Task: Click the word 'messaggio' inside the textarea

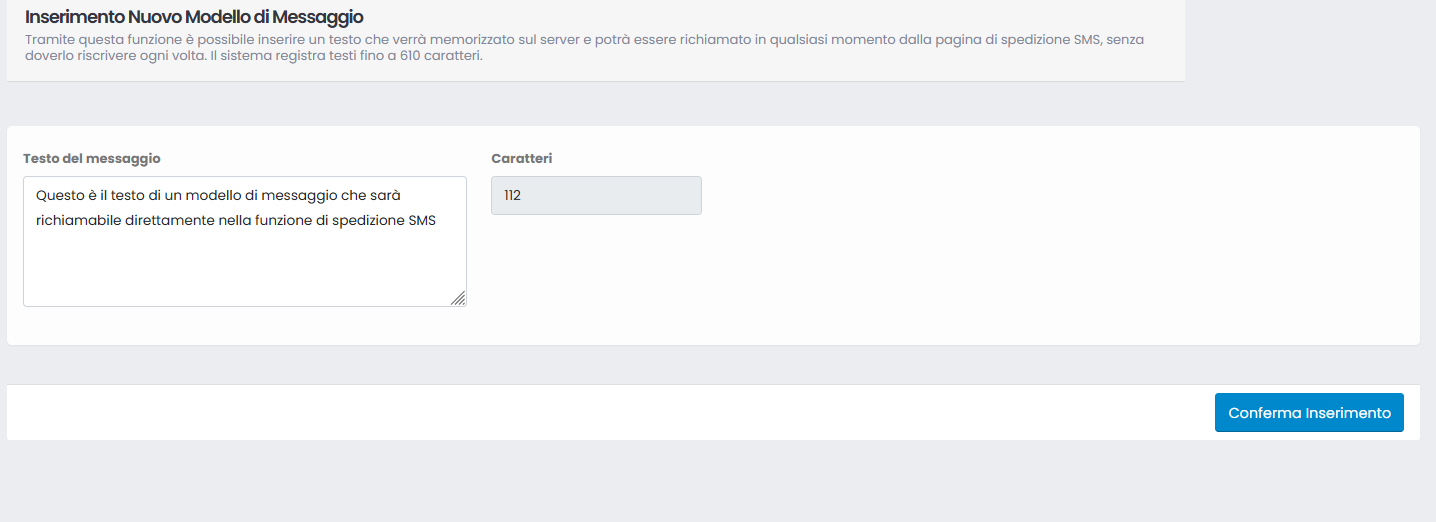Action: click(300, 195)
